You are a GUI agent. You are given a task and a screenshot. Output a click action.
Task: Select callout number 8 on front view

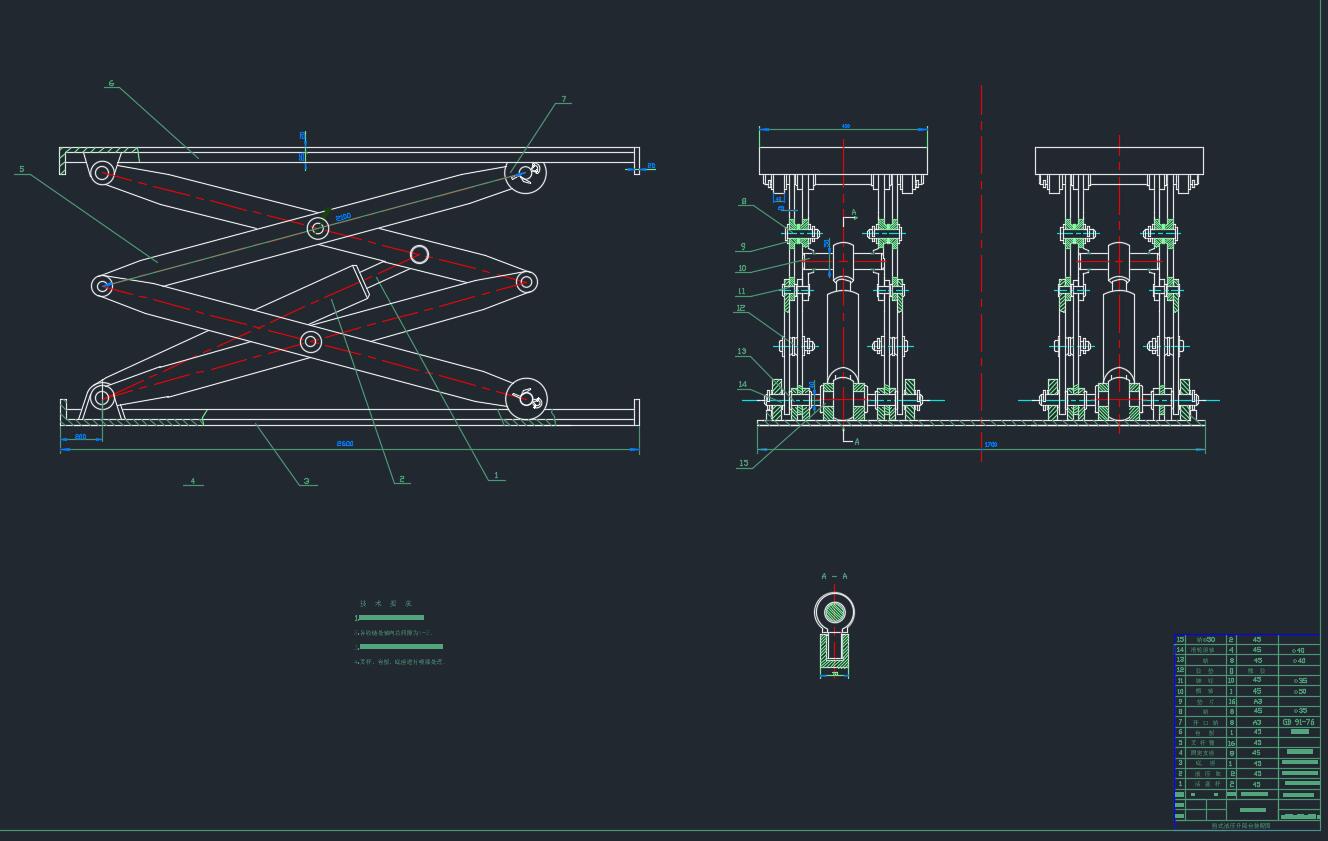[x=744, y=201]
